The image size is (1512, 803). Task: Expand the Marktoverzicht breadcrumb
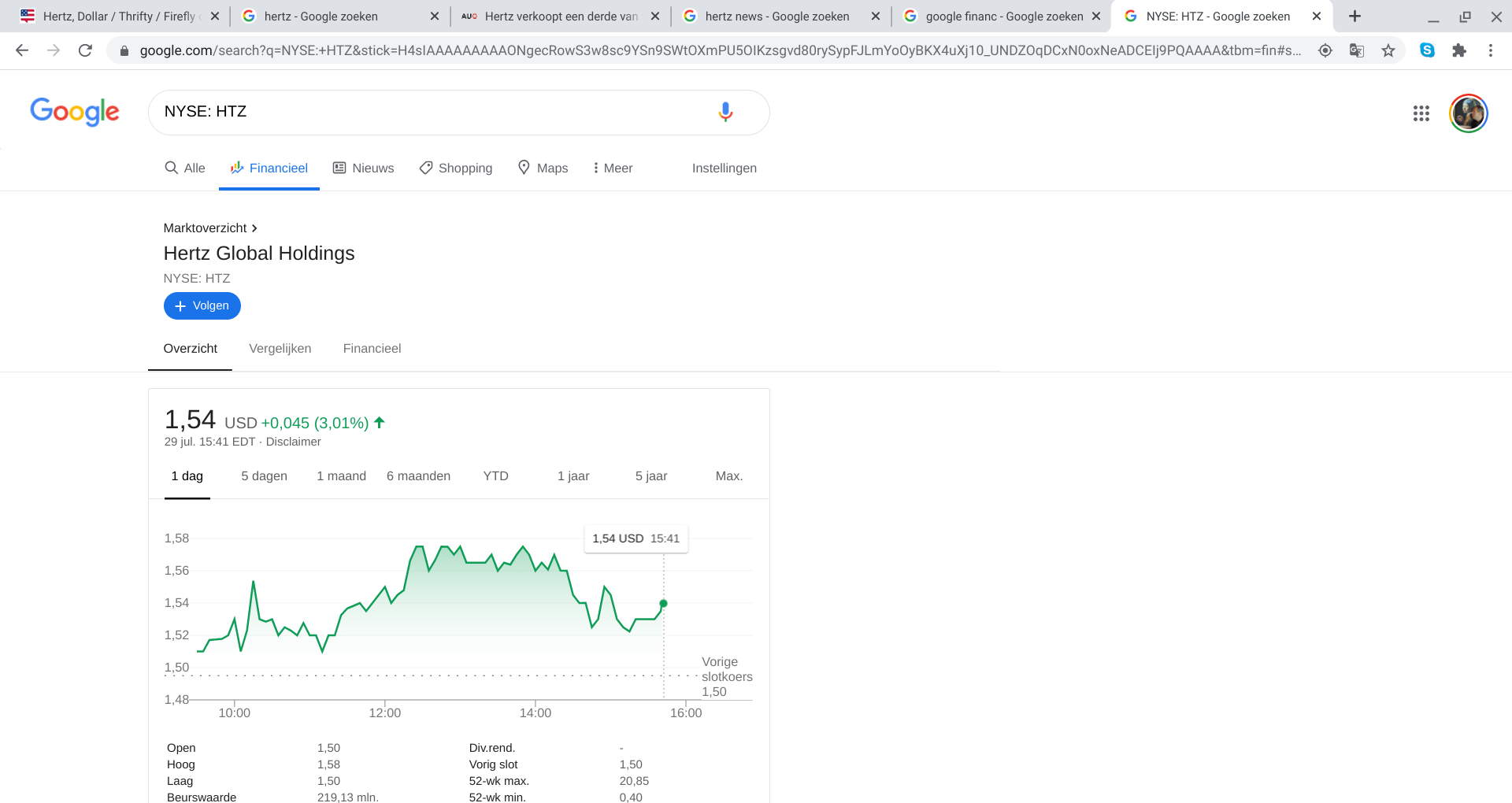pyautogui.click(x=210, y=228)
